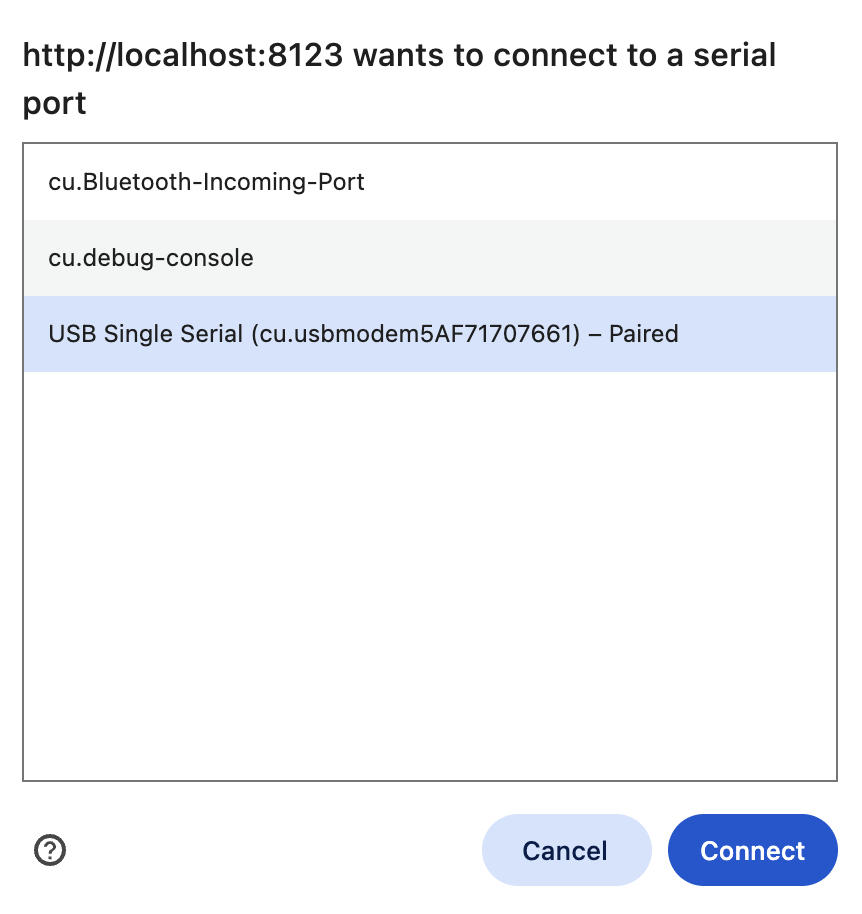The image size is (862, 914).
Task: Re-select the highlighted USB Single Serial row
Action: tap(362, 334)
